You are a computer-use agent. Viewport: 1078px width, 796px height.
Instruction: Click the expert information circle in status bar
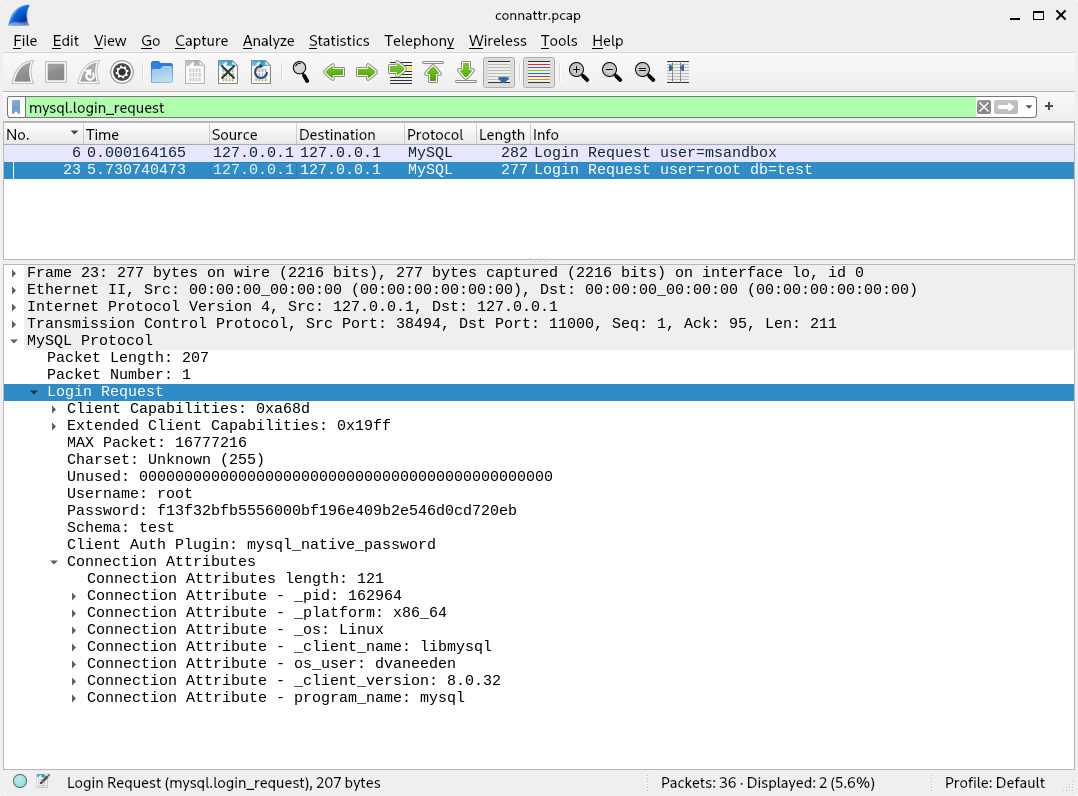tap(20, 781)
